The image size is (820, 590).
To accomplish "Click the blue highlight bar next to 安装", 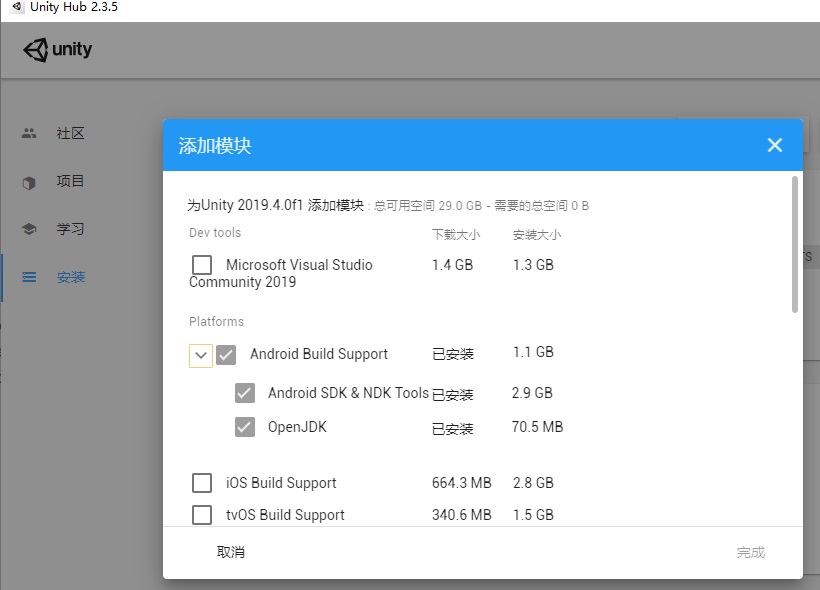I will (x=2, y=277).
